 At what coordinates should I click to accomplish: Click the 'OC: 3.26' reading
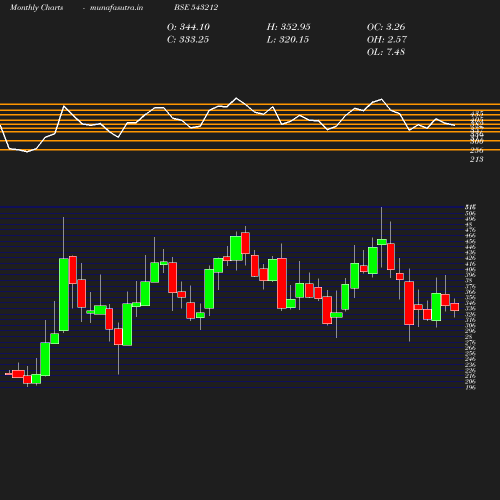tap(386, 27)
